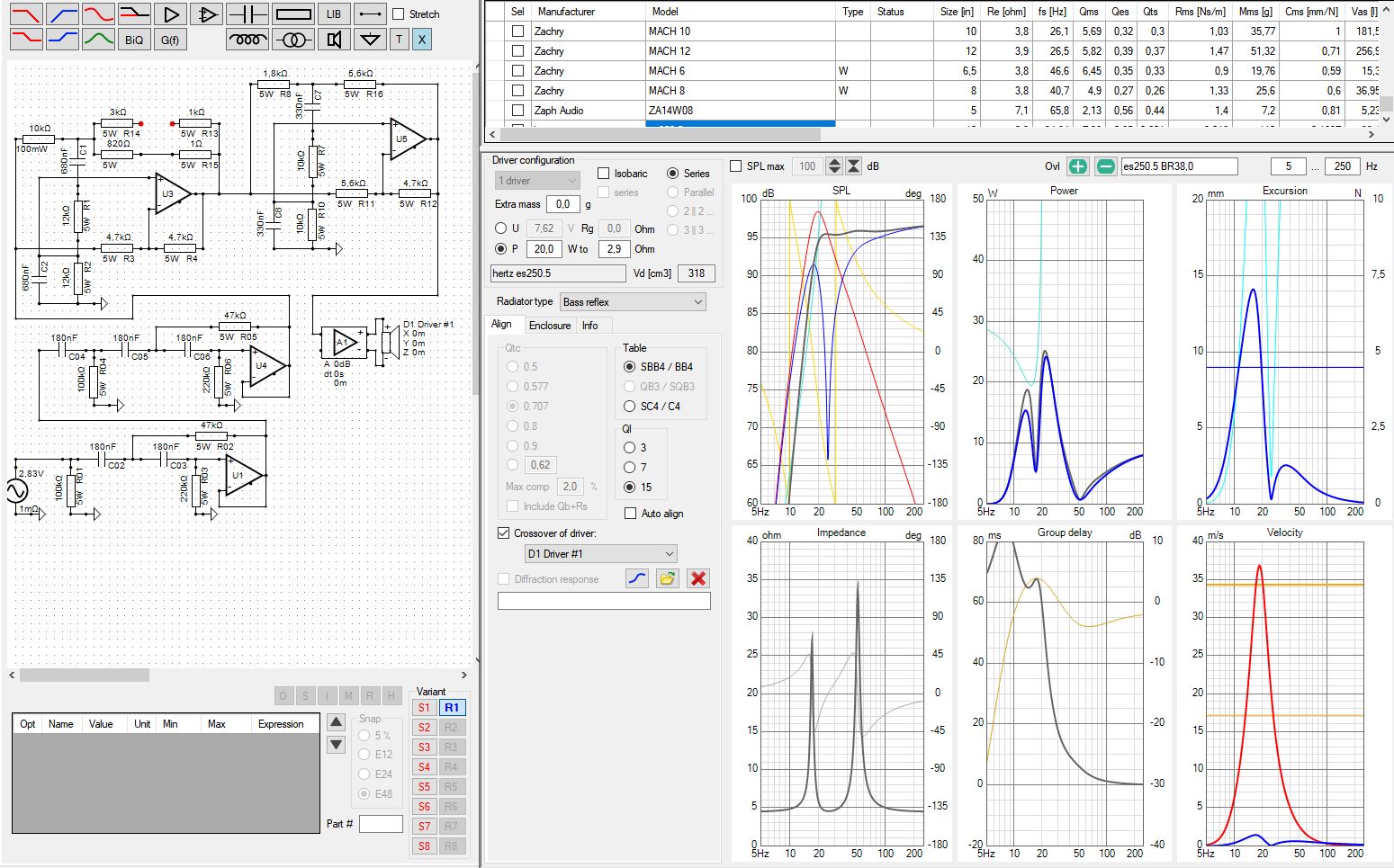Image resolution: width=1394 pixels, height=868 pixels.
Task: Open the D1 Driver #1 dropdown
Action: [x=601, y=554]
